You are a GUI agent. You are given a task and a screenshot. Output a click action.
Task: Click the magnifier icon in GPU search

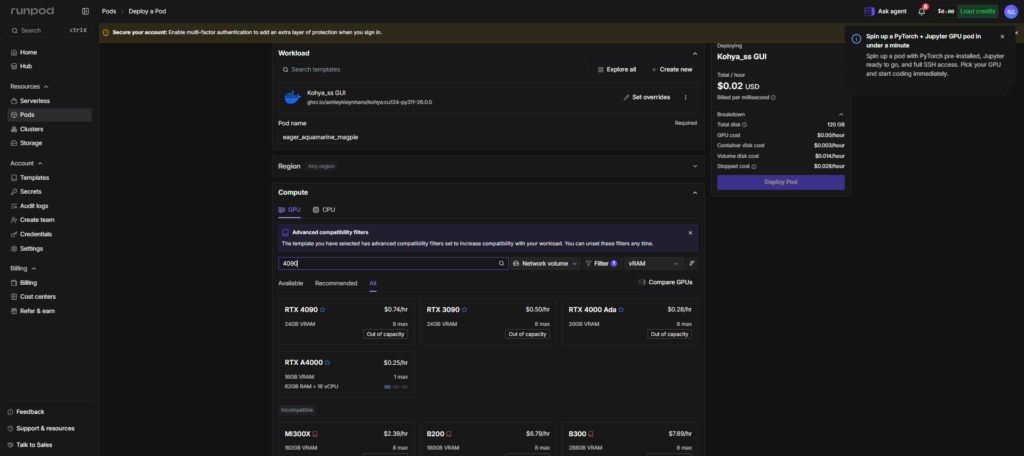[502, 263]
